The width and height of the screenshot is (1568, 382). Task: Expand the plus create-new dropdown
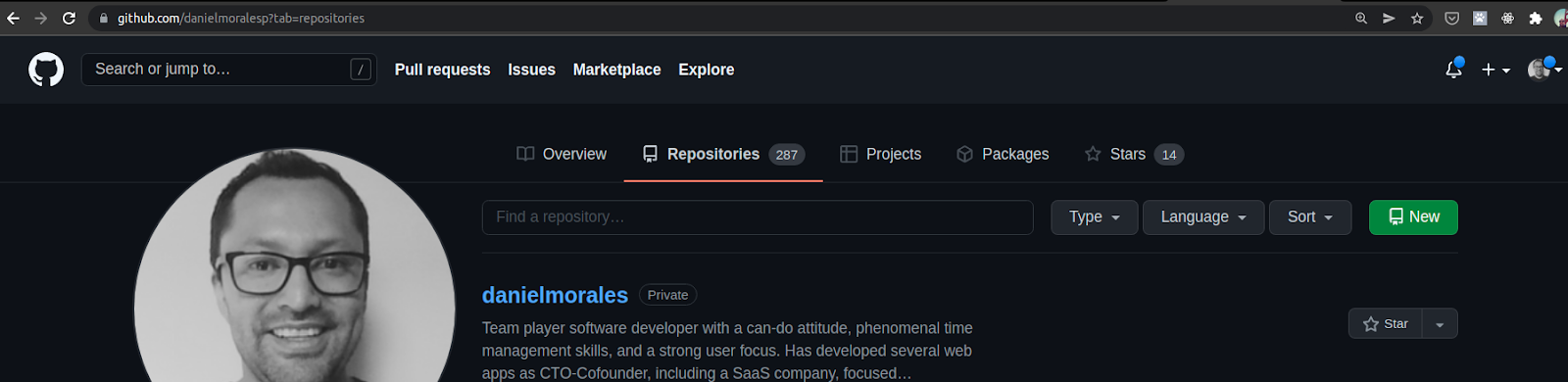1495,70
